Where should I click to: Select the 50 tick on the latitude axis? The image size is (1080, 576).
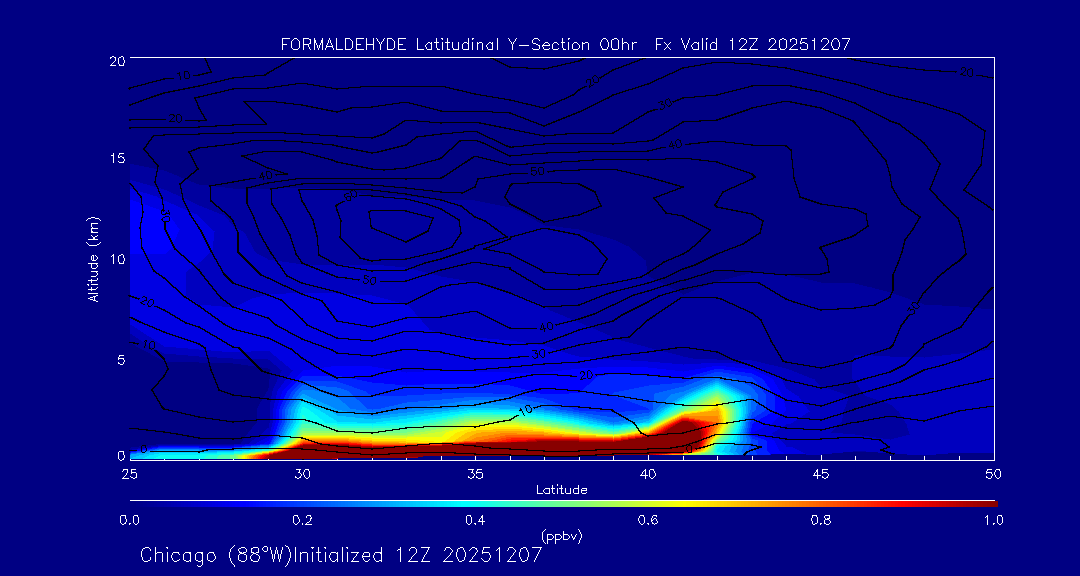(994, 473)
